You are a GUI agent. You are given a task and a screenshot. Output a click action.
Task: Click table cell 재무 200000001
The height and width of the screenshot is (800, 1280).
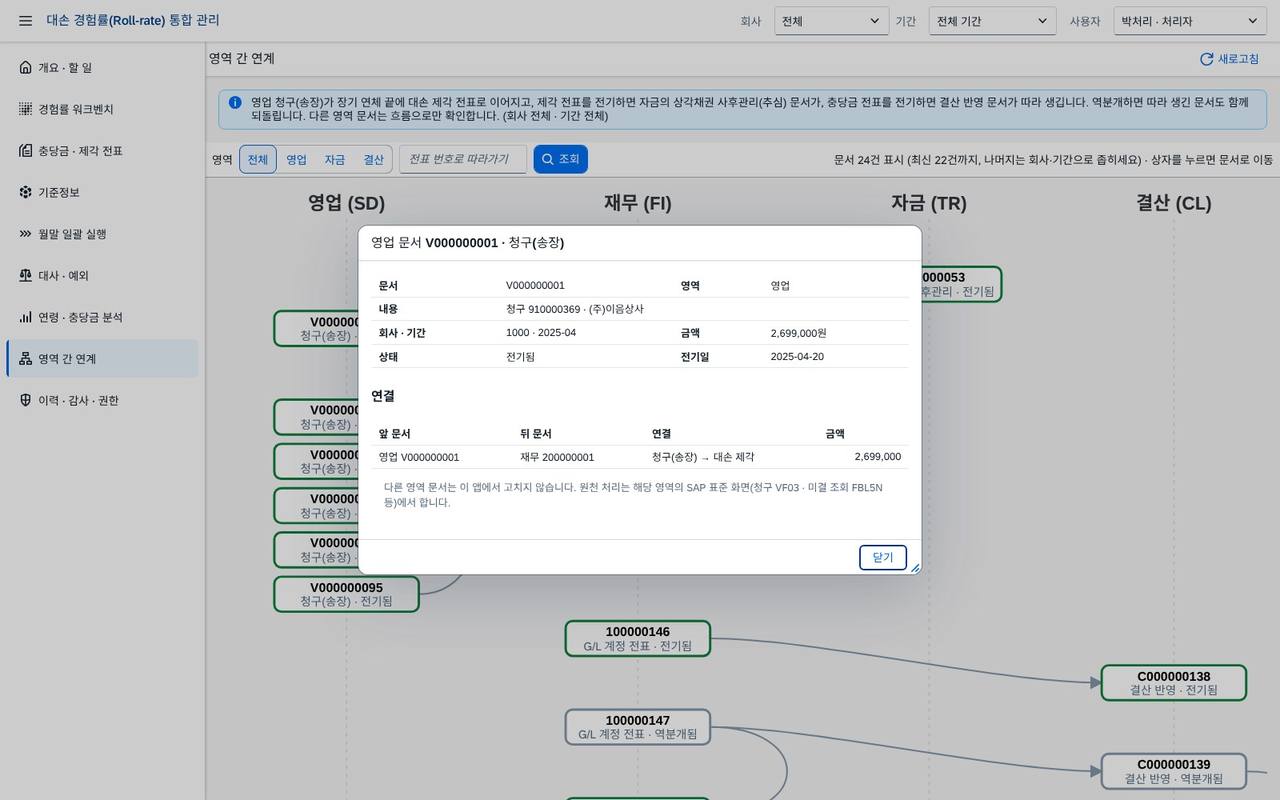[557, 457]
